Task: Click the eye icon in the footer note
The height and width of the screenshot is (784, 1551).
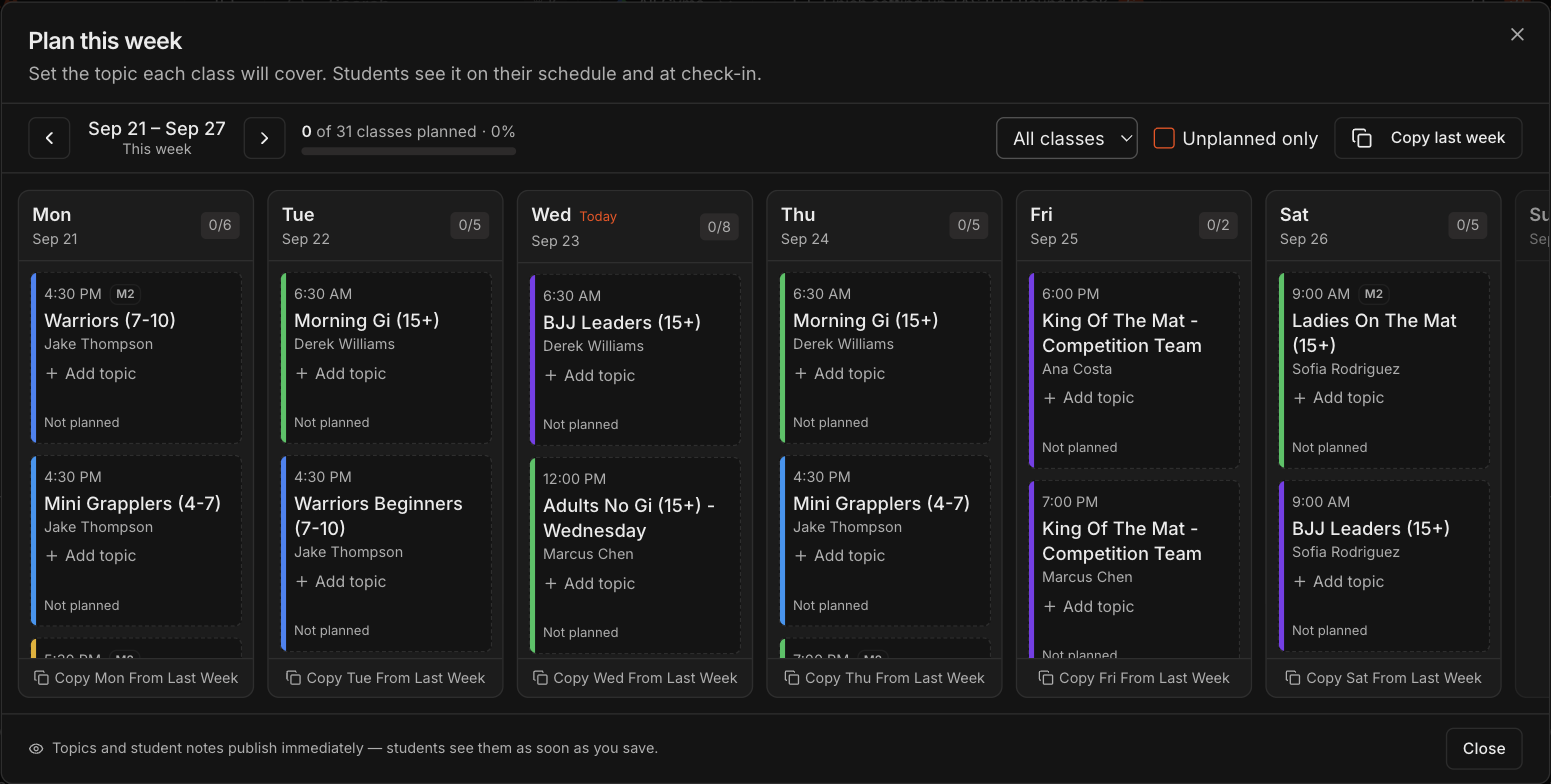Action: pyautogui.click(x=36, y=748)
